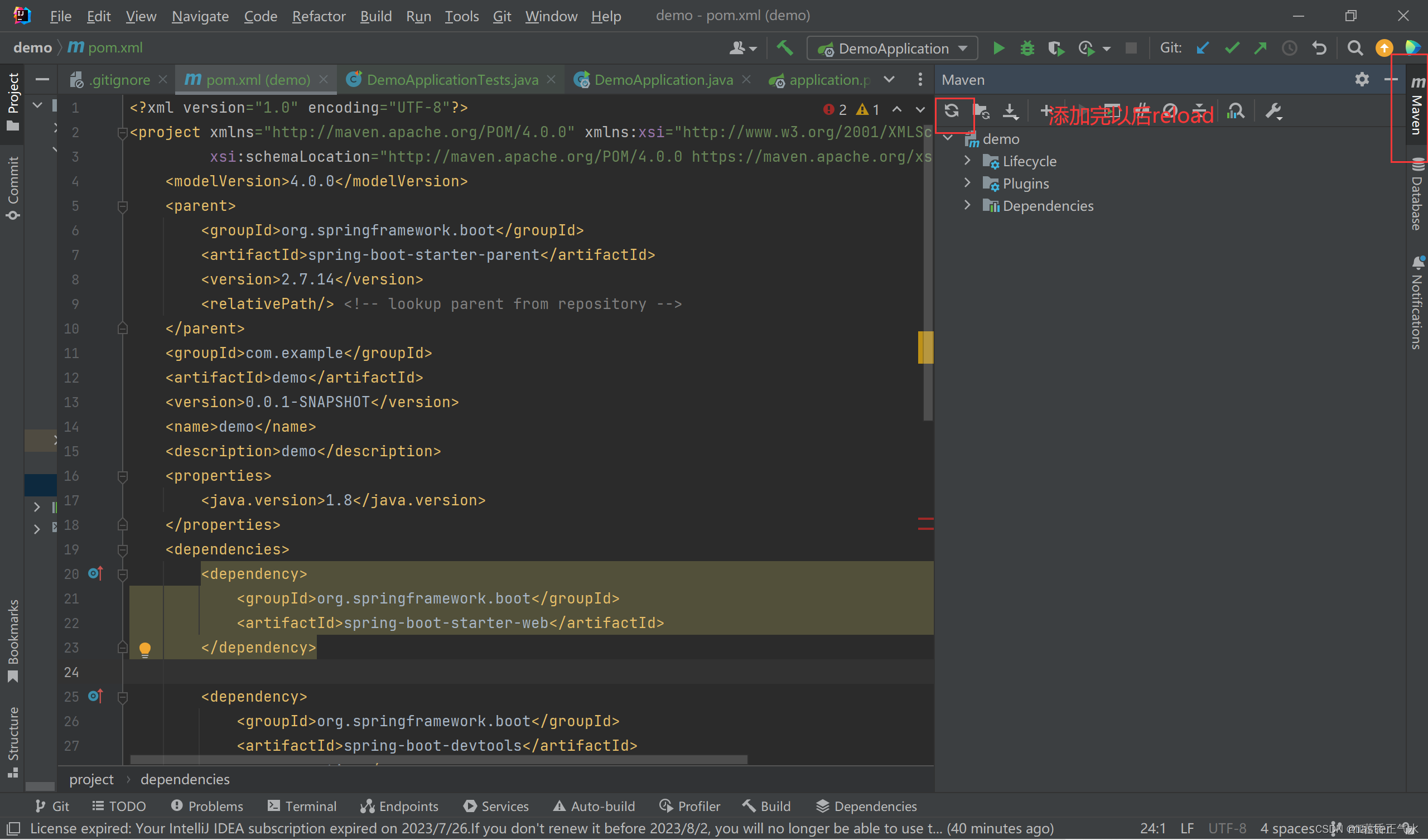
Task: Open the Refactor menu
Action: tap(319, 16)
